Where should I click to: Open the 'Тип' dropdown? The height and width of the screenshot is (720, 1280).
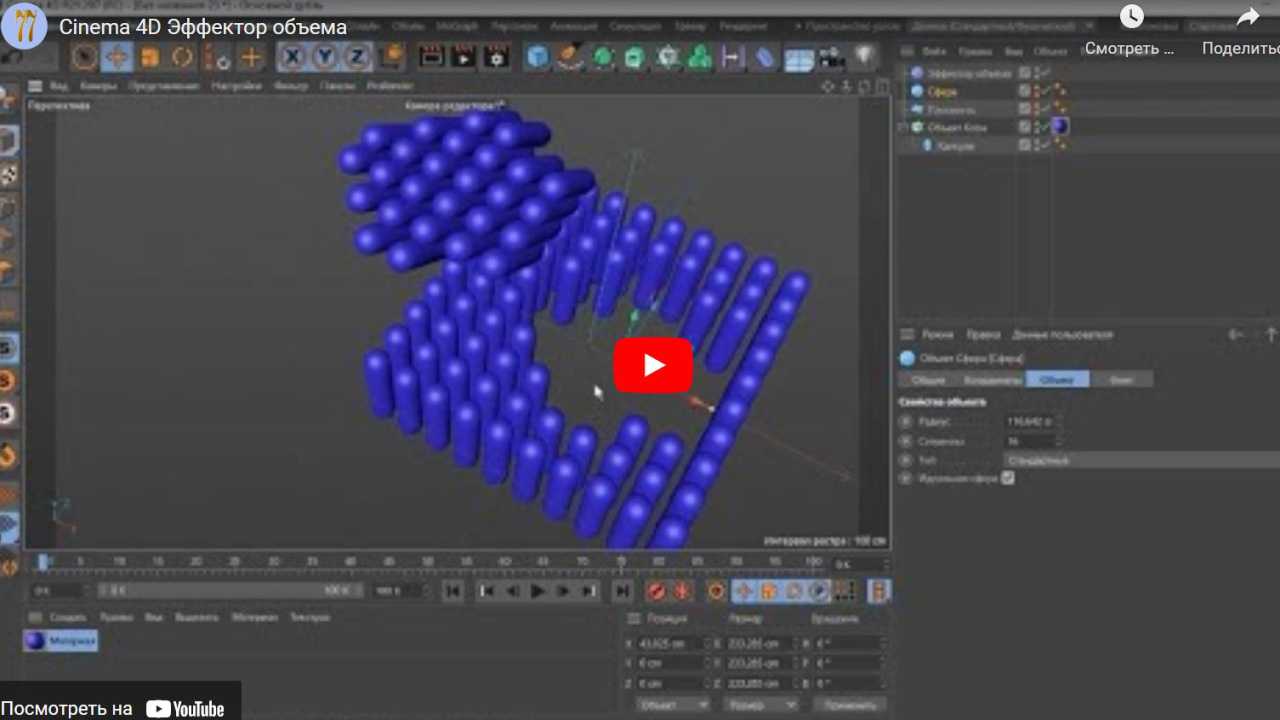coord(1140,460)
